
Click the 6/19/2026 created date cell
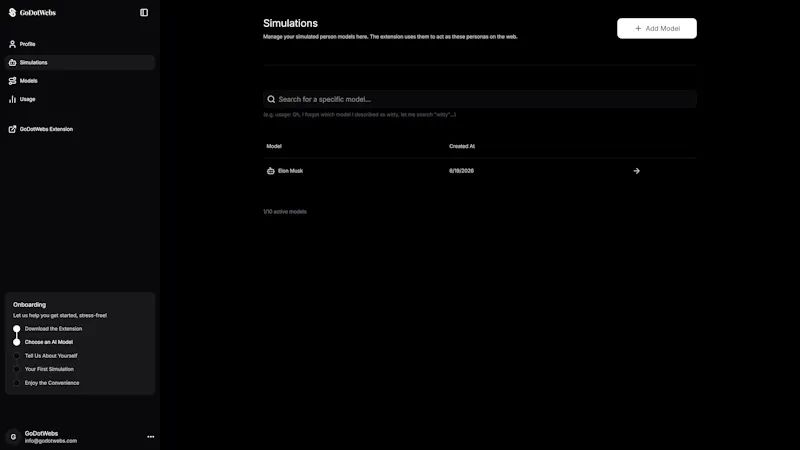point(461,171)
